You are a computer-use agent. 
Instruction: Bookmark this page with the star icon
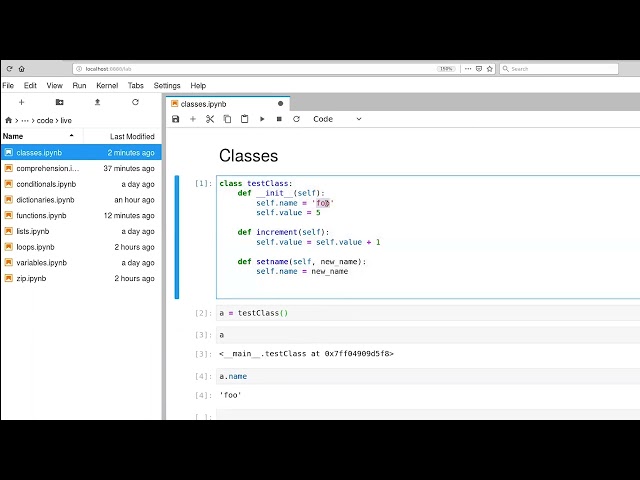pos(490,69)
